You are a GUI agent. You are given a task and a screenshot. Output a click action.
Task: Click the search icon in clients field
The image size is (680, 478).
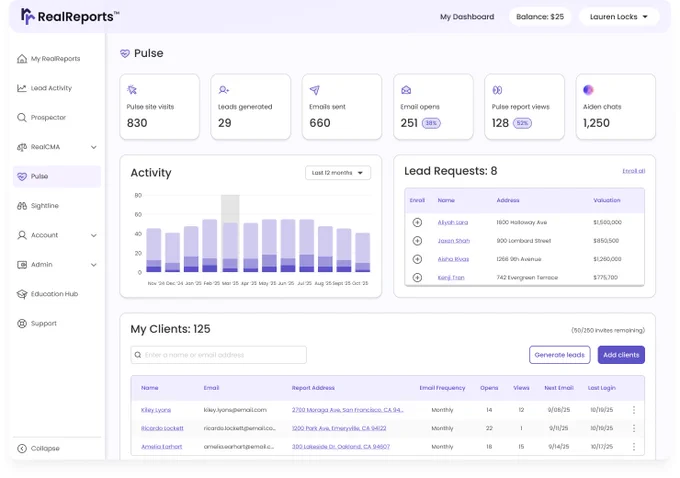pyautogui.click(x=138, y=355)
